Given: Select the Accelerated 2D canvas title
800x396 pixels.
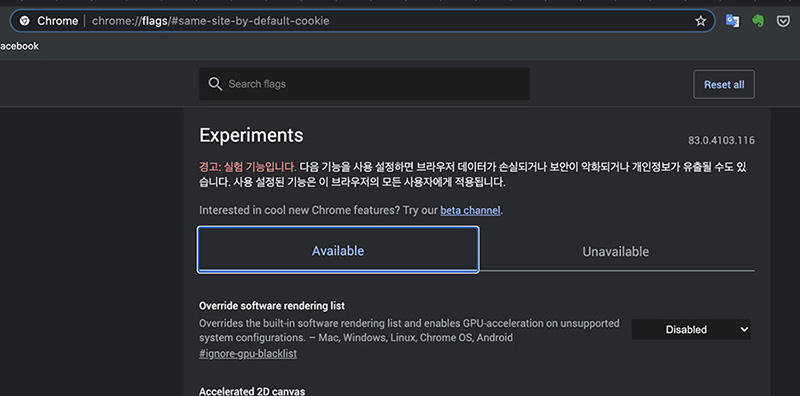Looking at the screenshot, I should click(x=252, y=391).
